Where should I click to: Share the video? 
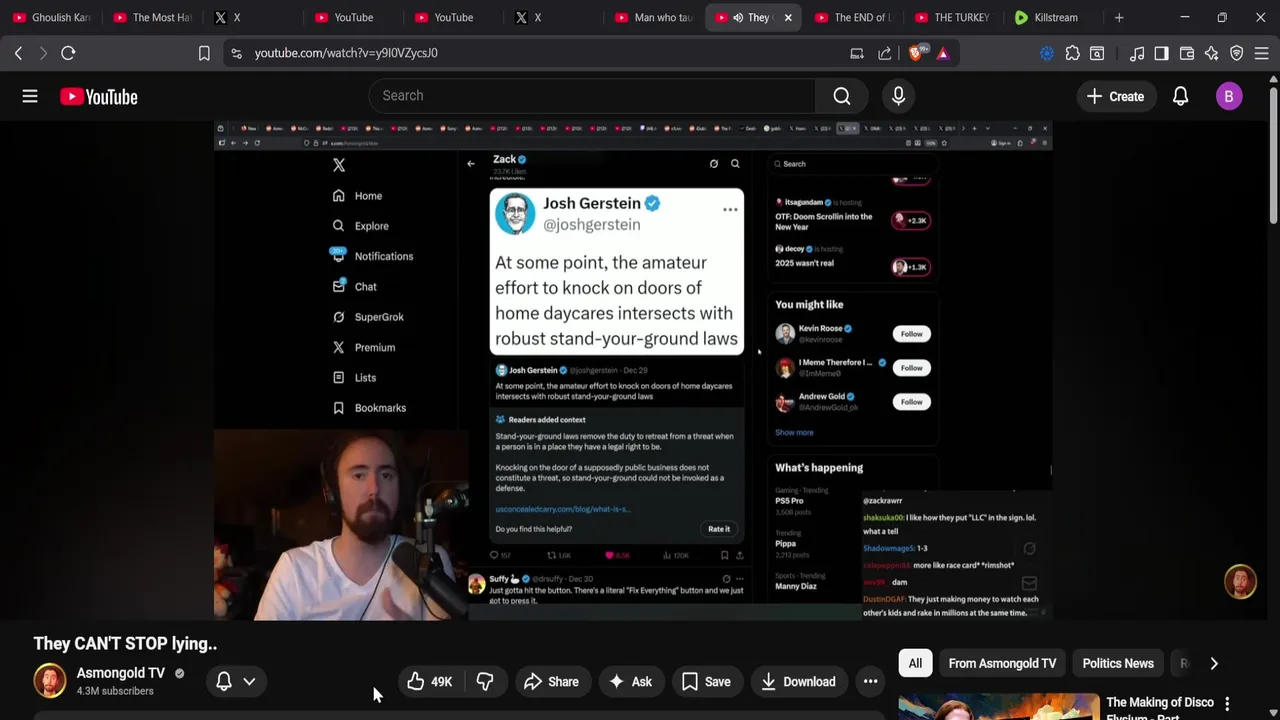[x=551, y=682]
